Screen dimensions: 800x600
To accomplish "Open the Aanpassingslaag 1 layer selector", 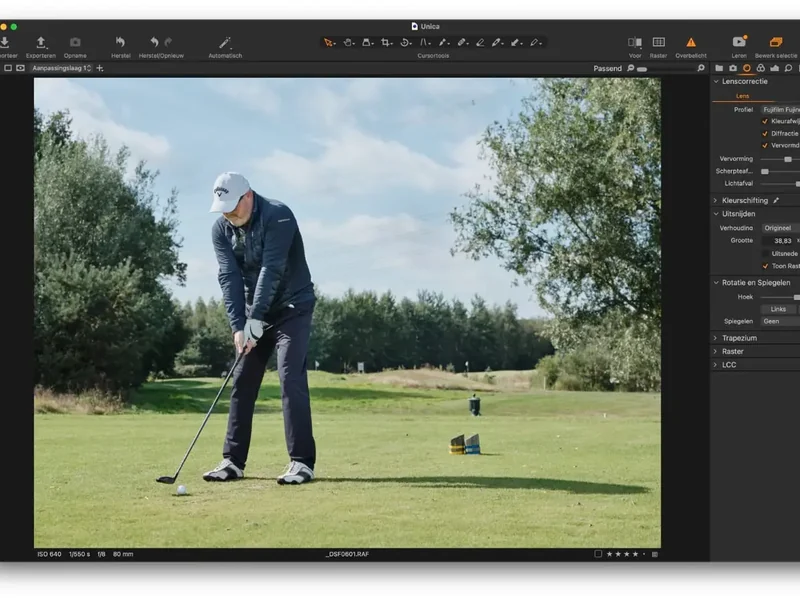I will coord(61,68).
